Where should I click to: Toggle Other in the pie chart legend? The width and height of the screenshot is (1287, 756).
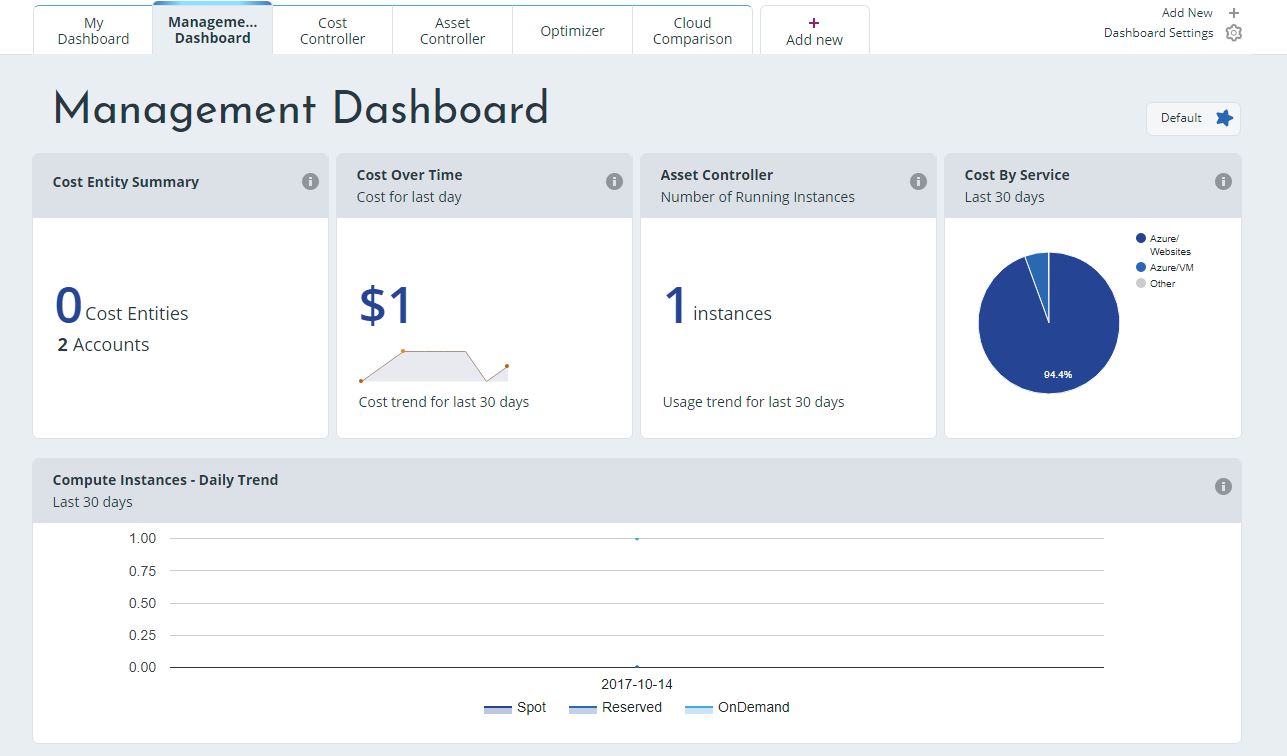(1161, 283)
